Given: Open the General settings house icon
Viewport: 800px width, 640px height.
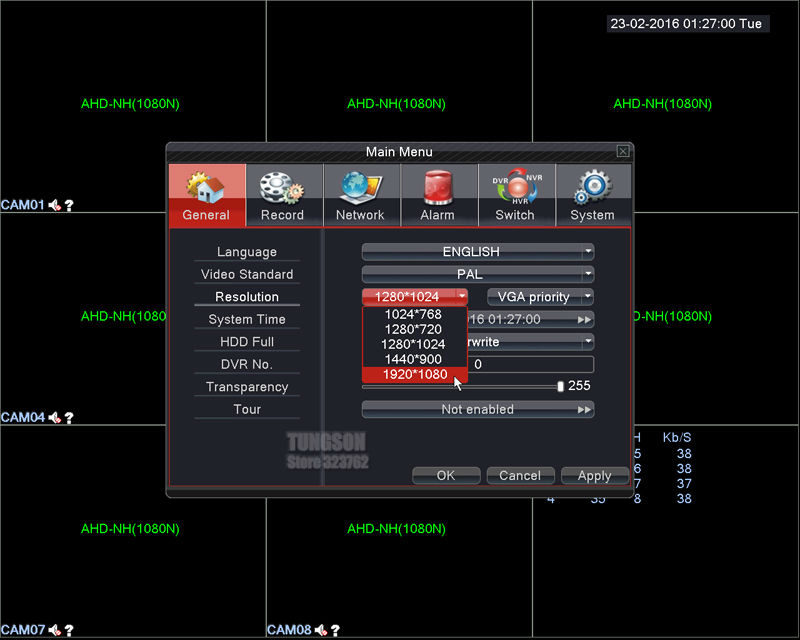Looking at the screenshot, I should click(x=206, y=188).
